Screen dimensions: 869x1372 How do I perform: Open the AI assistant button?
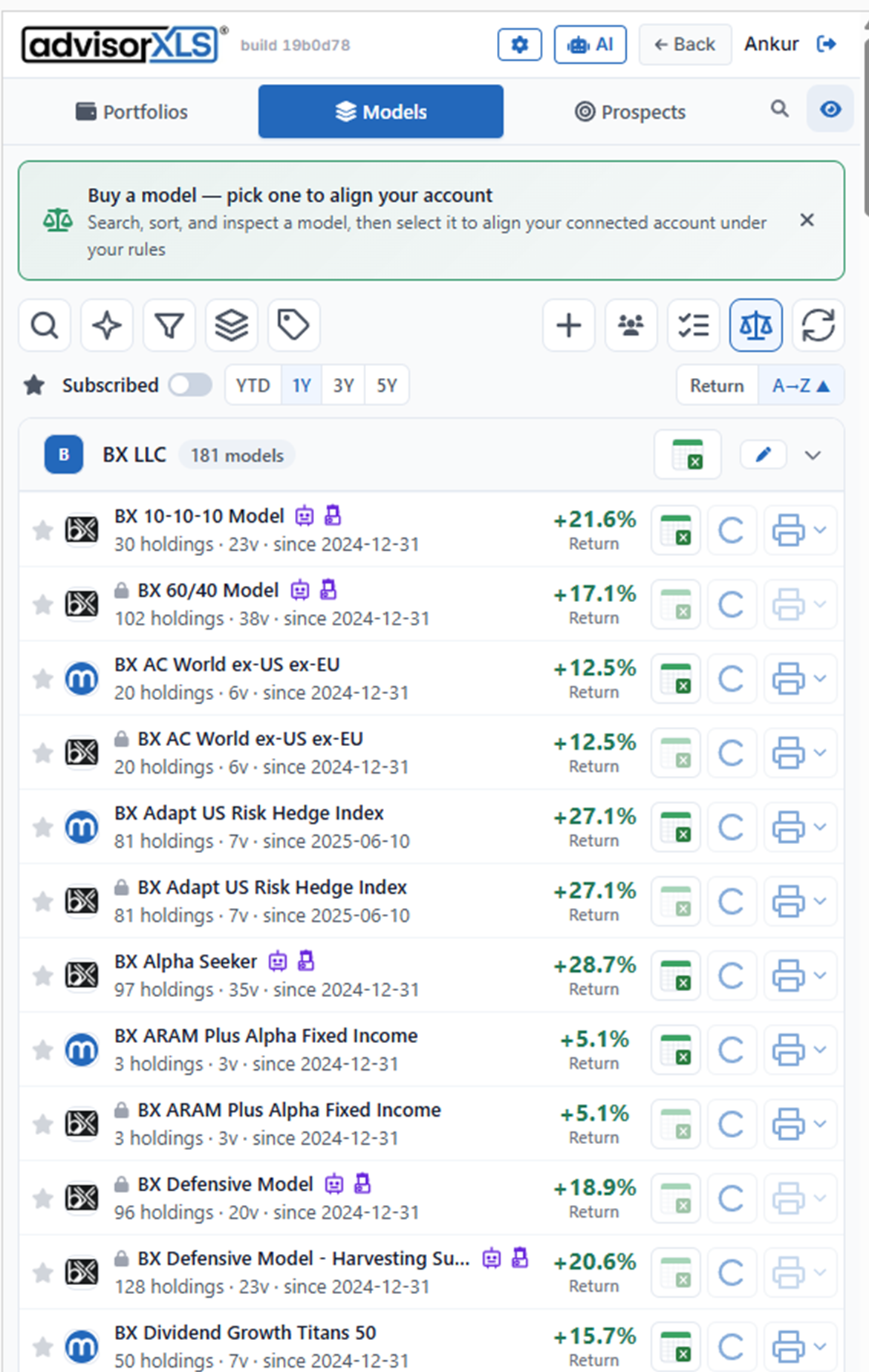click(590, 45)
